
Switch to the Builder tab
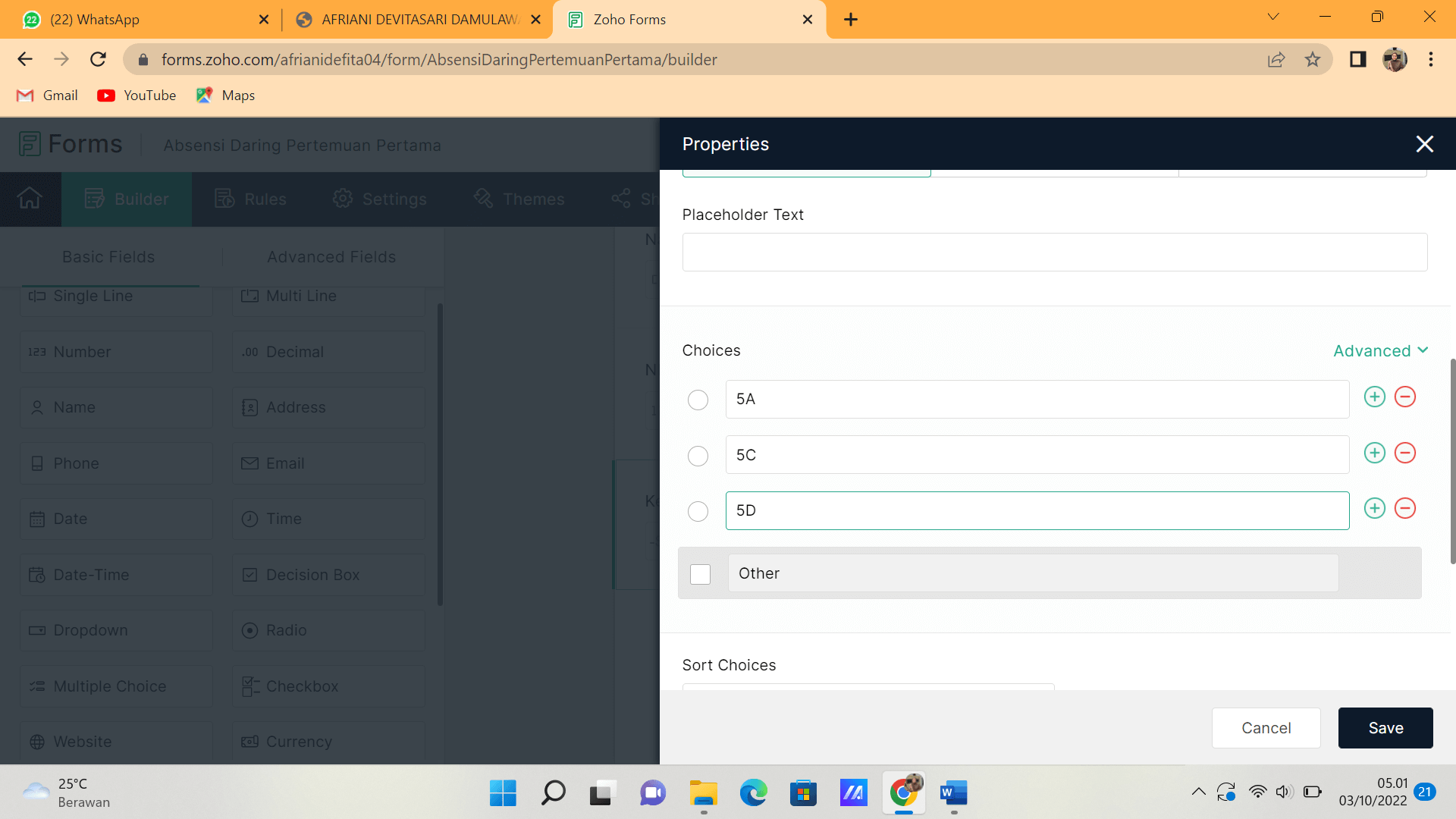click(x=126, y=199)
